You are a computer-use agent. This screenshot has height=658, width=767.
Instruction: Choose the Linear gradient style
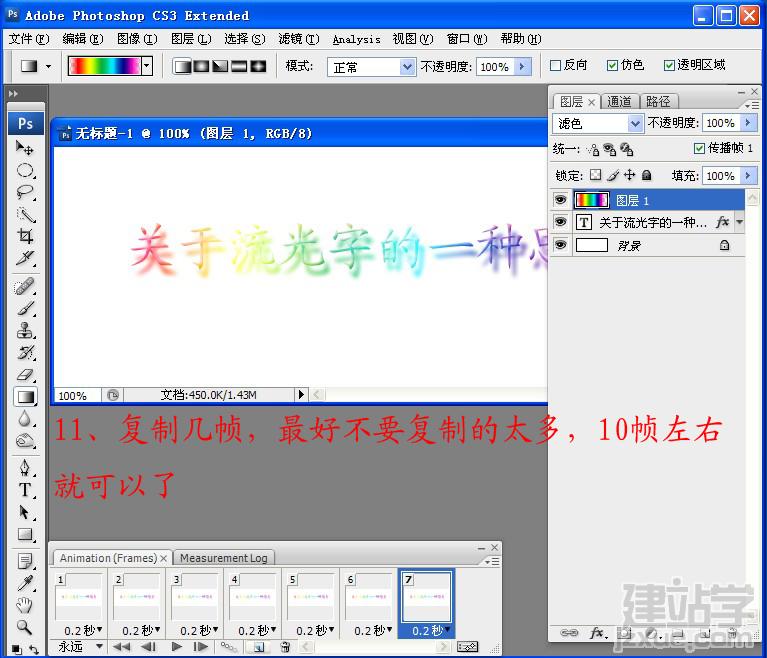click(182, 66)
